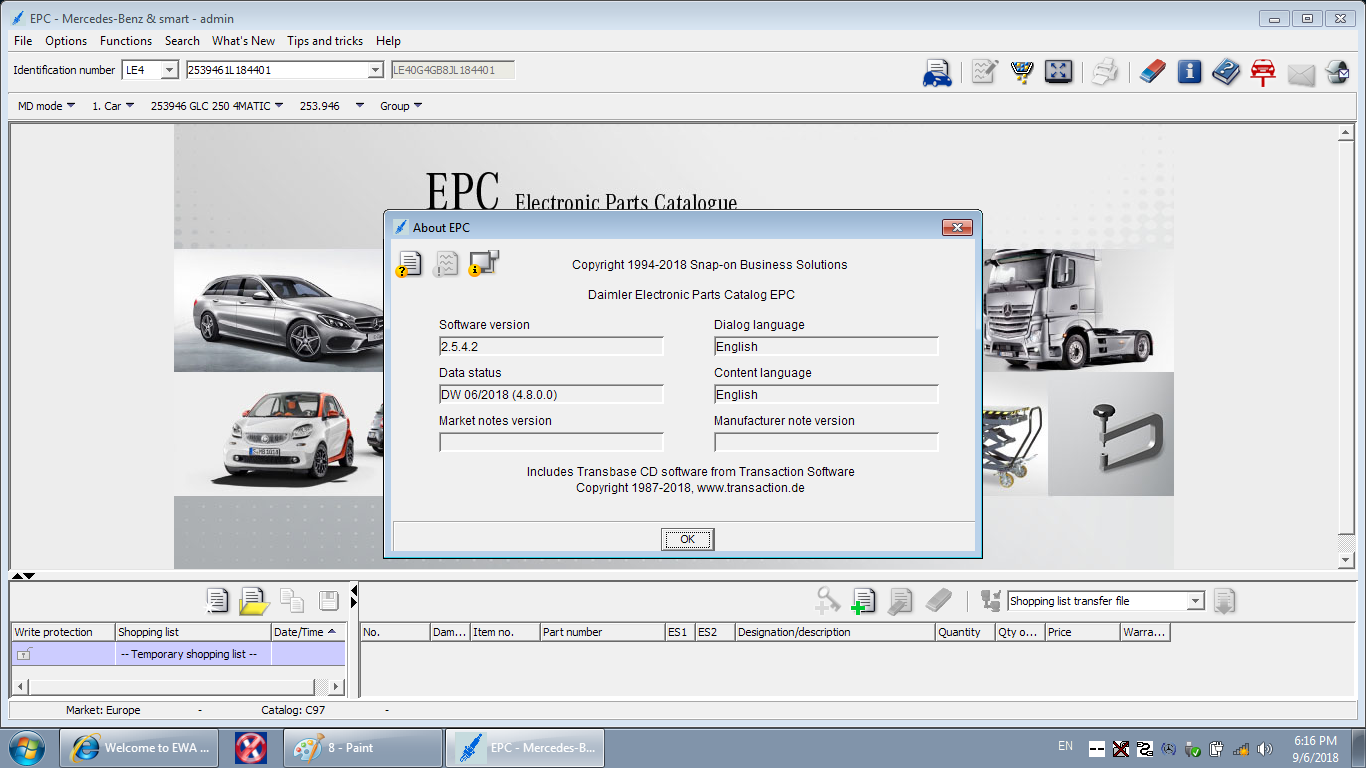Open the Options menu
Image resolution: width=1366 pixels, height=768 pixels.
click(x=66, y=41)
